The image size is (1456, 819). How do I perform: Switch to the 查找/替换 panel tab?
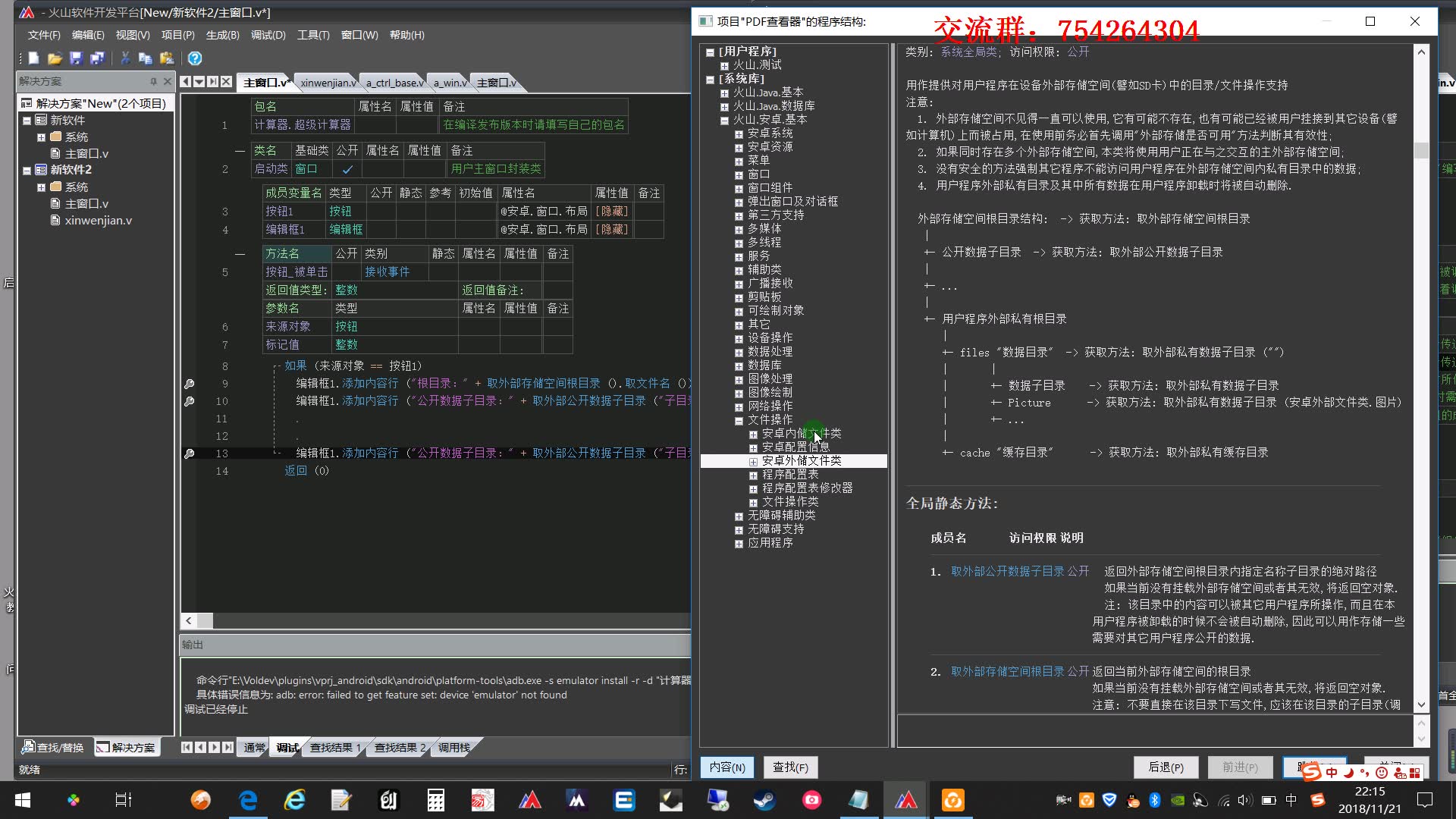(x=53, y=748)
